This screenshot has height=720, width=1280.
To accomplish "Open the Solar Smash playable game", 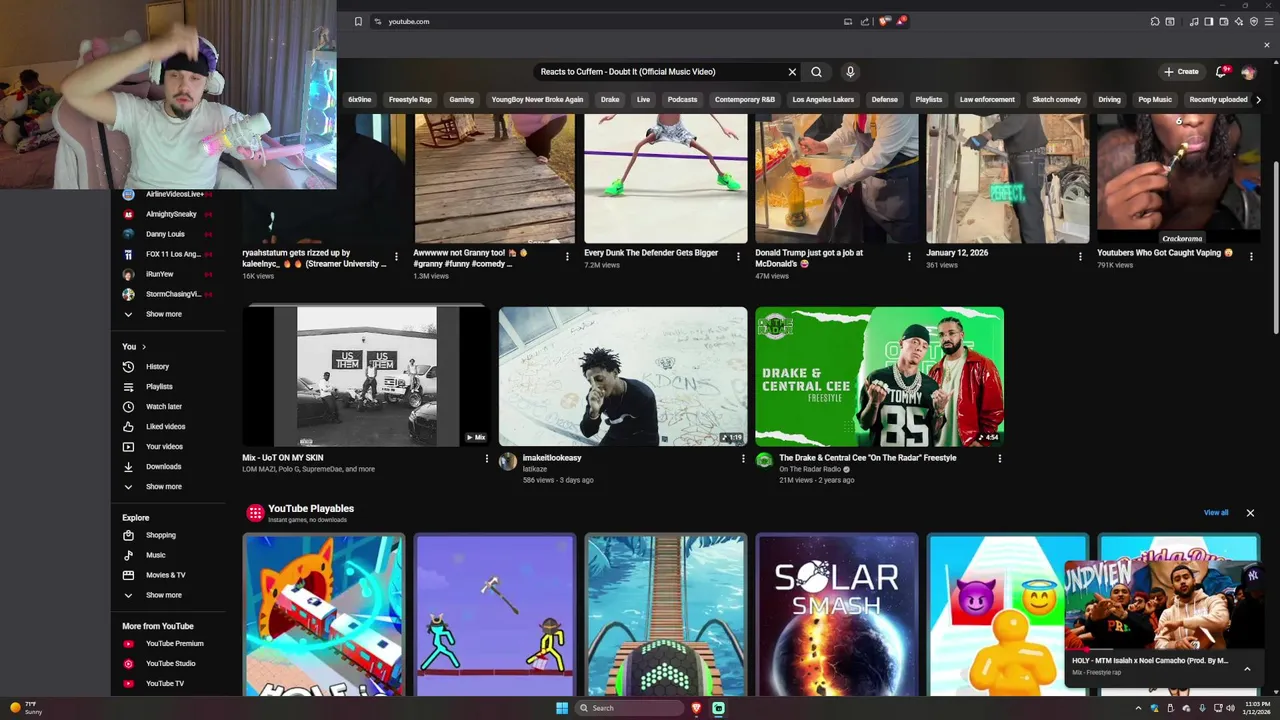I will 837,615.
